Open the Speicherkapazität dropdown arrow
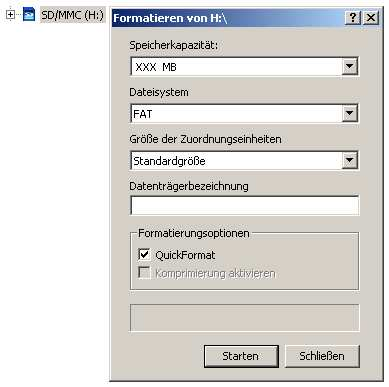Viewport: 389px width, 387px height. coord(349,66)
